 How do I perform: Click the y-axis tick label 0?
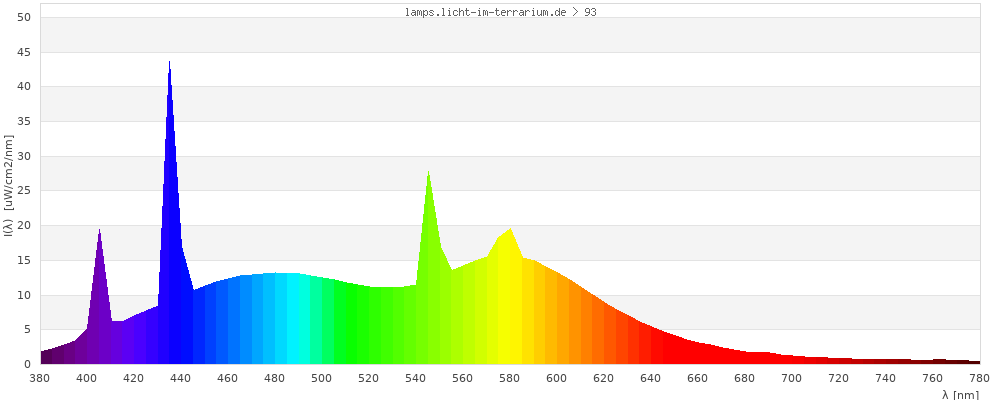[x=28, y=364]
